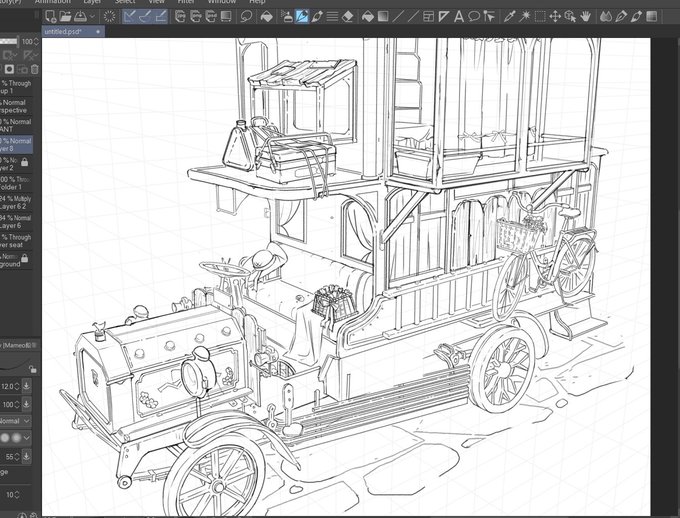
Task: Click the layer opacity 100 stepper
Action: [x=36, y=42]
